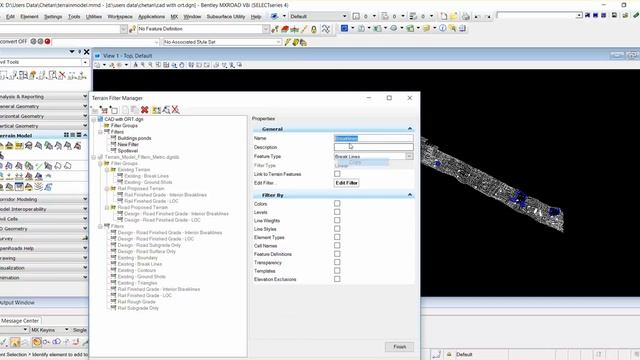Select the New Filter tree item
Viewport: 640px width, 360px height.
pyautogui.click(x=128, y=144)
